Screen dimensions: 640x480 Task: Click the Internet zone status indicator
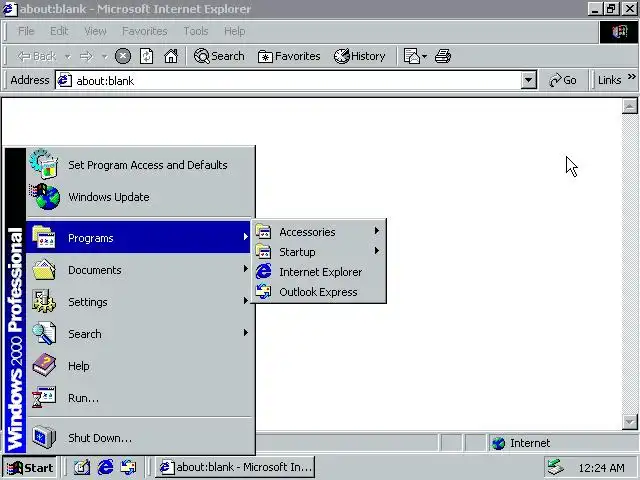(x=563, y=443)
